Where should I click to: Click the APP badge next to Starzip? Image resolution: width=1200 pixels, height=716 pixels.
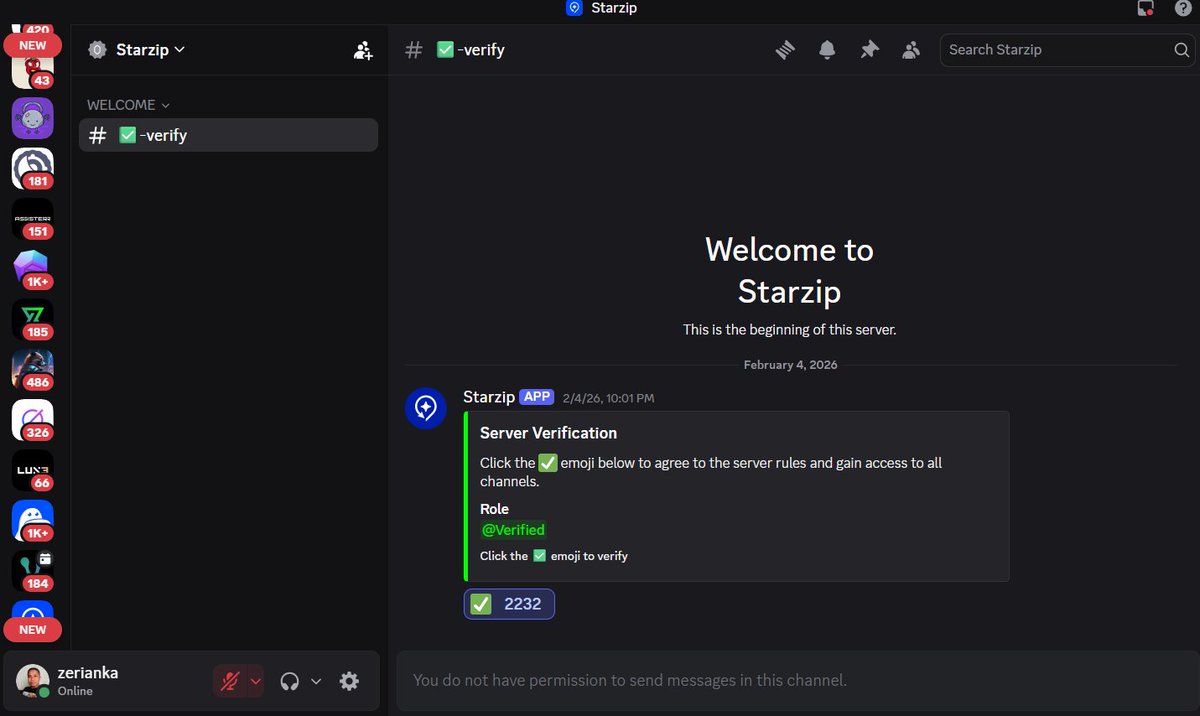pos(537,397)
